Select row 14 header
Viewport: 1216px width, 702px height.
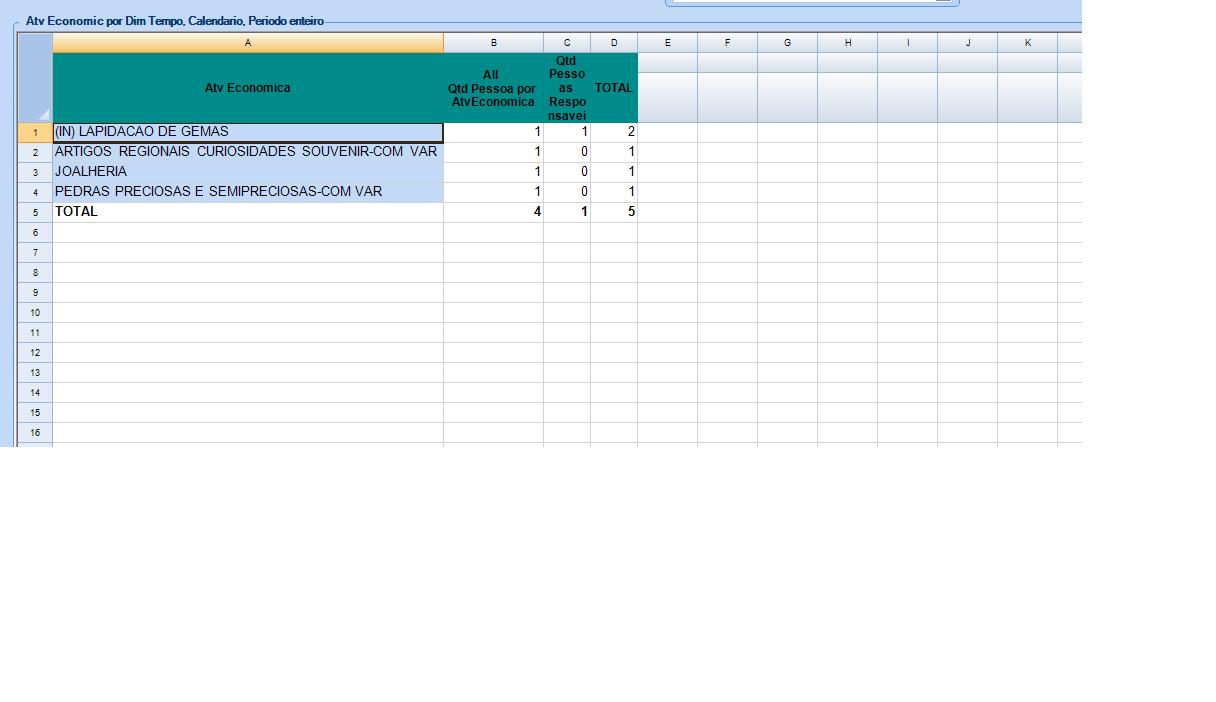click(35, 393)
